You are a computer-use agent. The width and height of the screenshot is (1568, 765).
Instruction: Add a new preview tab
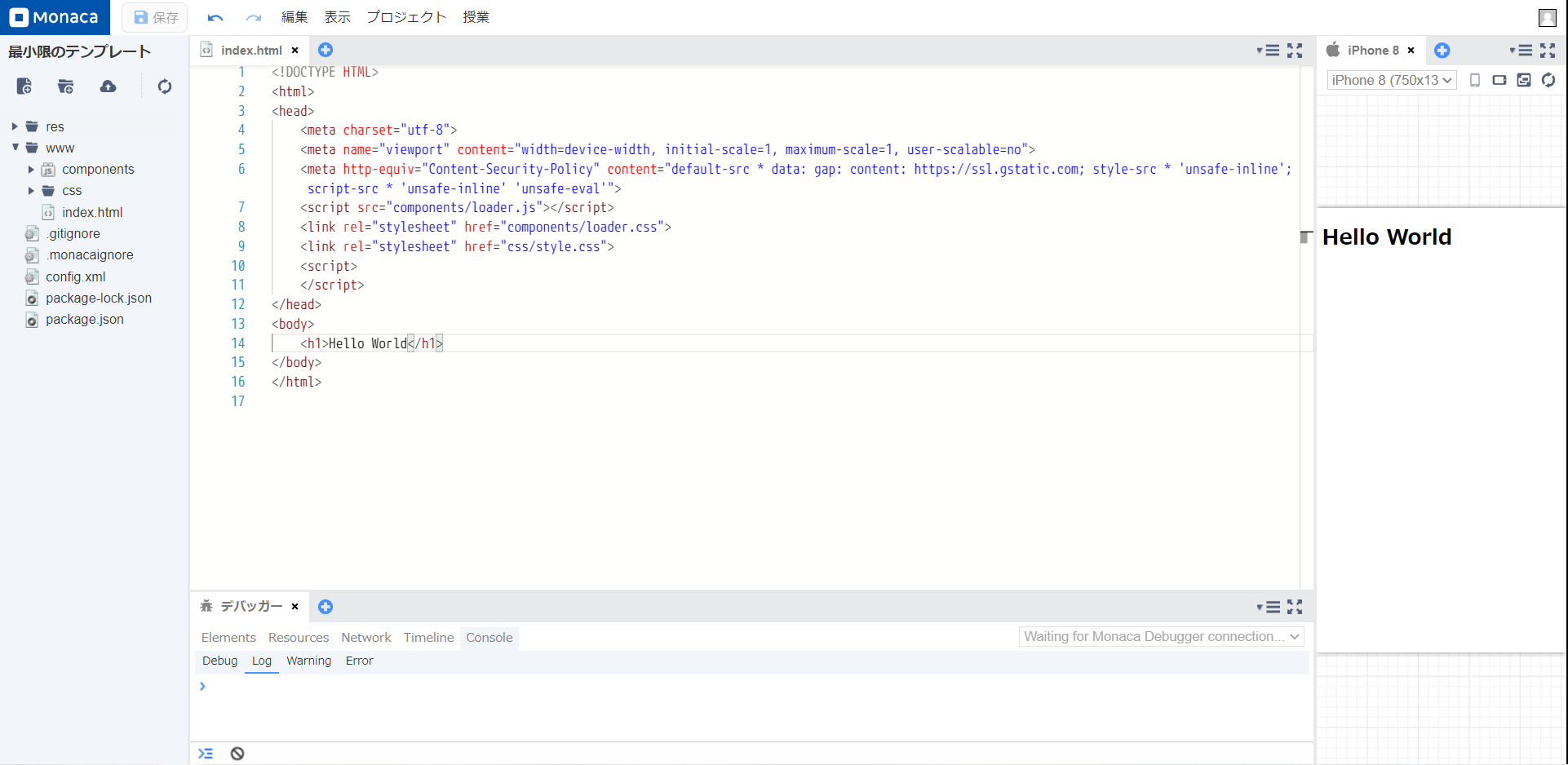(1442, 50)
